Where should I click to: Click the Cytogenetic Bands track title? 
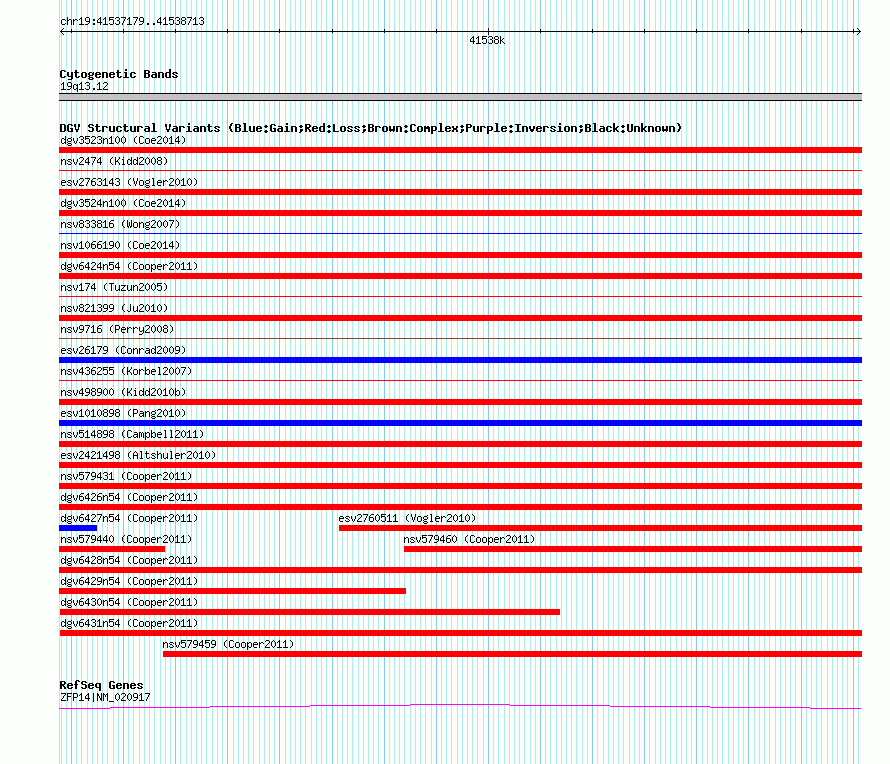pyautogui.click(x=119, y=74)
